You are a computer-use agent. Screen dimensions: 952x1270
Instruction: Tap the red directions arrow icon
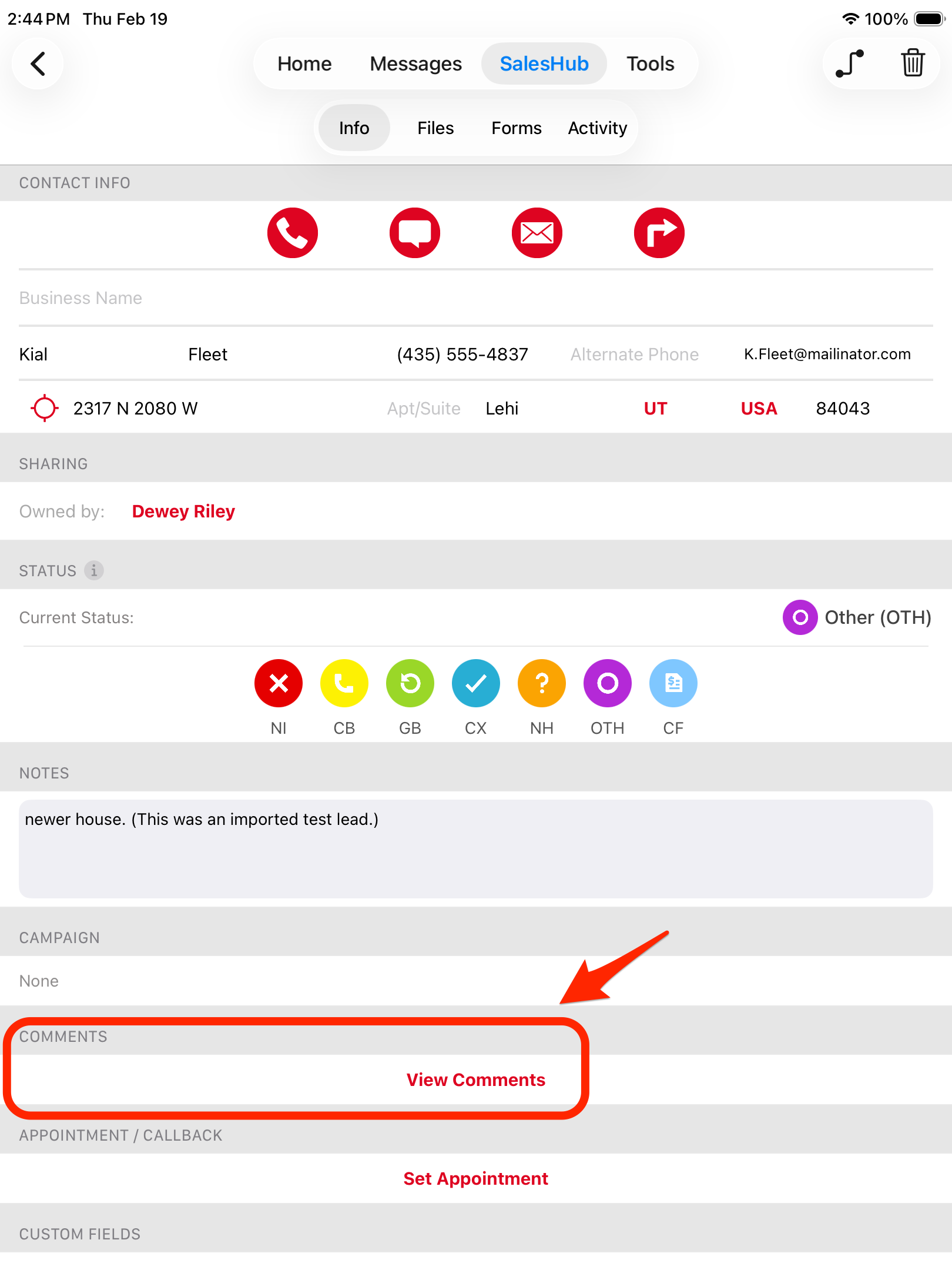[659, 233]
